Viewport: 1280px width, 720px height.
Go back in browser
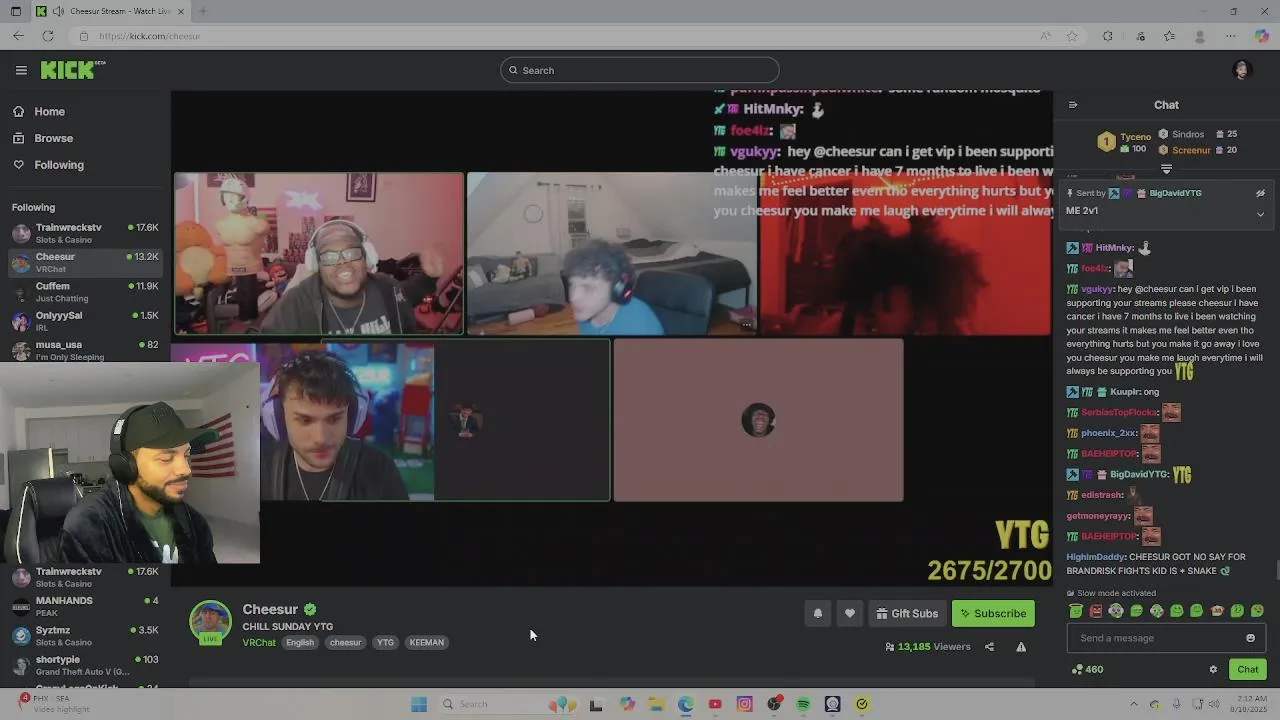(x=18, y=36)
